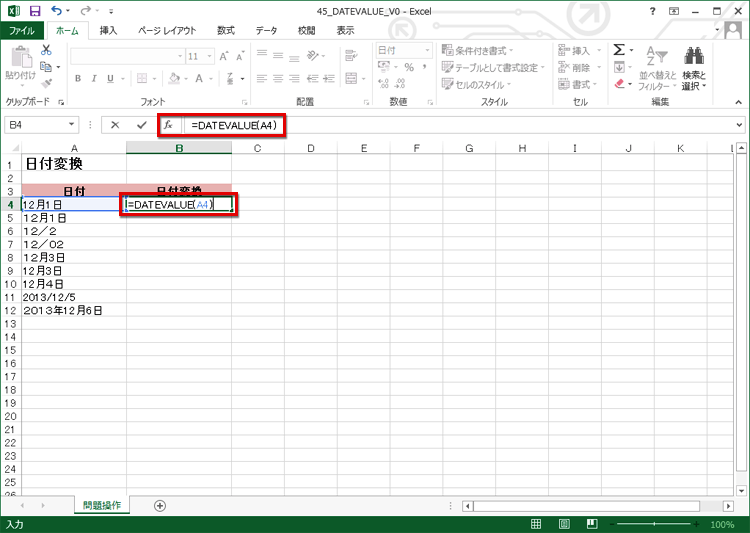
Task: Apply percent style format
Action: click(409, 67)
